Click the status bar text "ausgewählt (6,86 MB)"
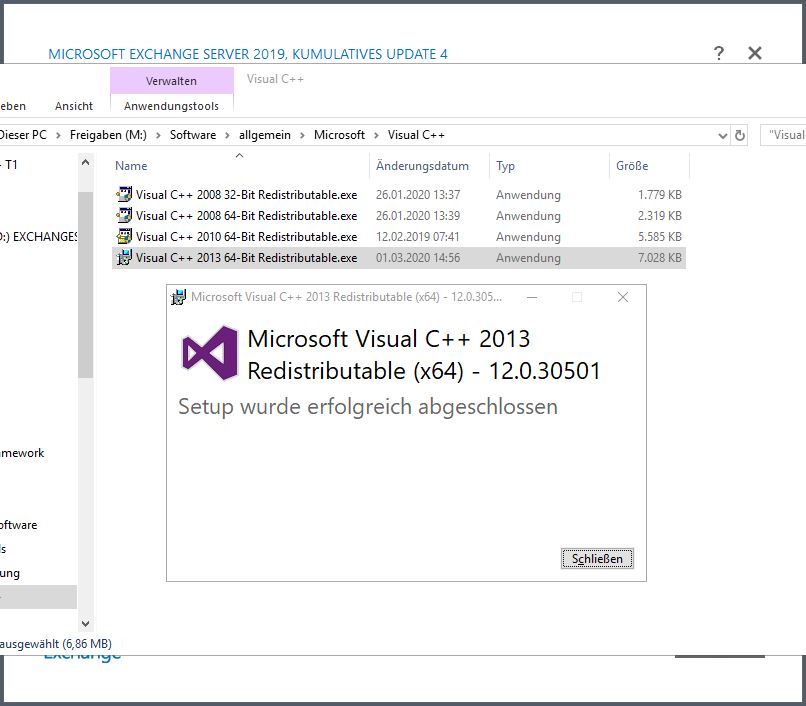This screenshot has height=706, width=806. tap(56, 644)
